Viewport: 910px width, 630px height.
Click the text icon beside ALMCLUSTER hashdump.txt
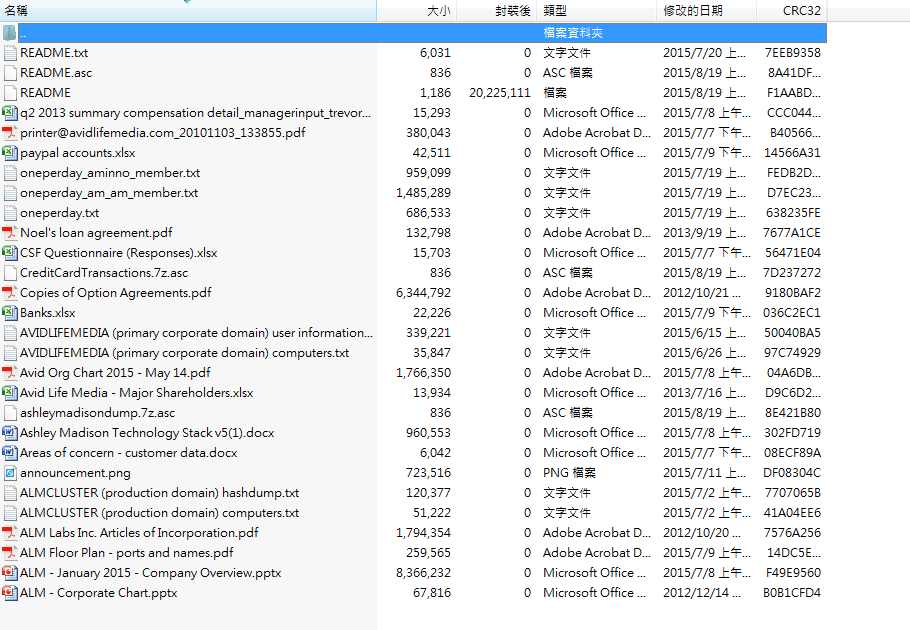(x=10, y=493)
